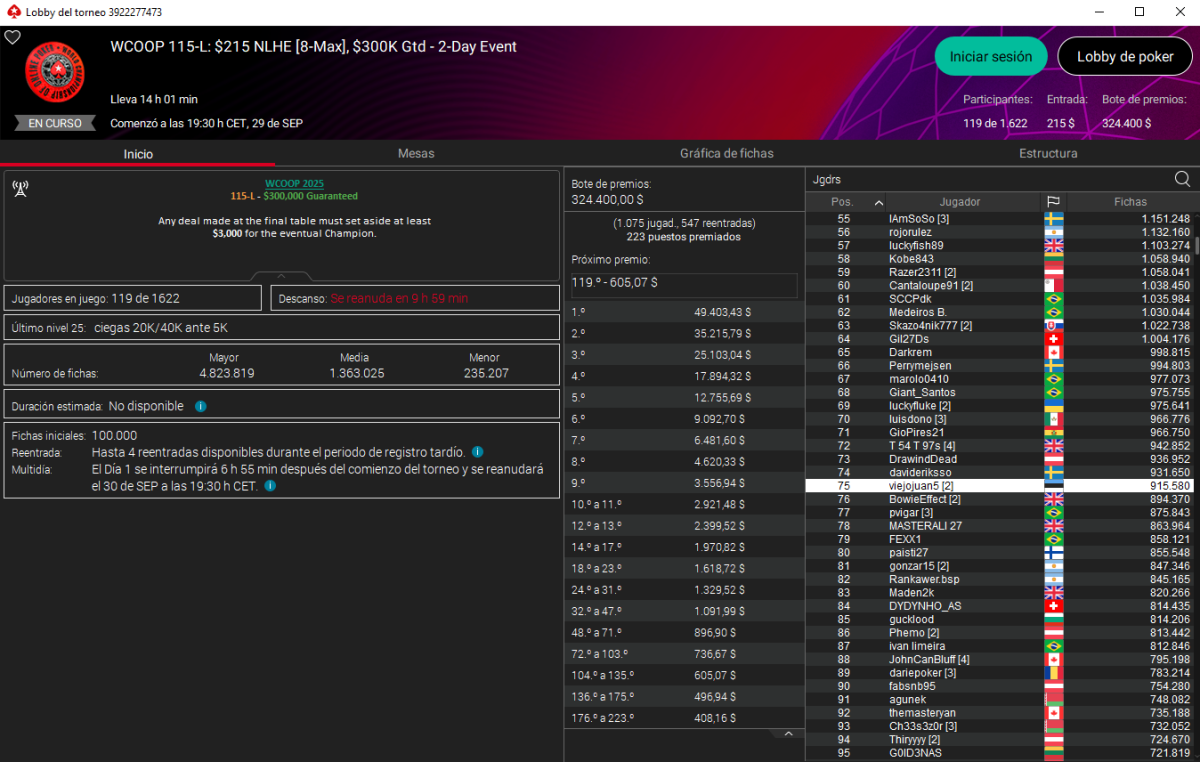The width and height of the screenshot is (1200, 762).
Task: Open the Lobby de poker
Action: pyautogui.click(x=1125, y=57)
